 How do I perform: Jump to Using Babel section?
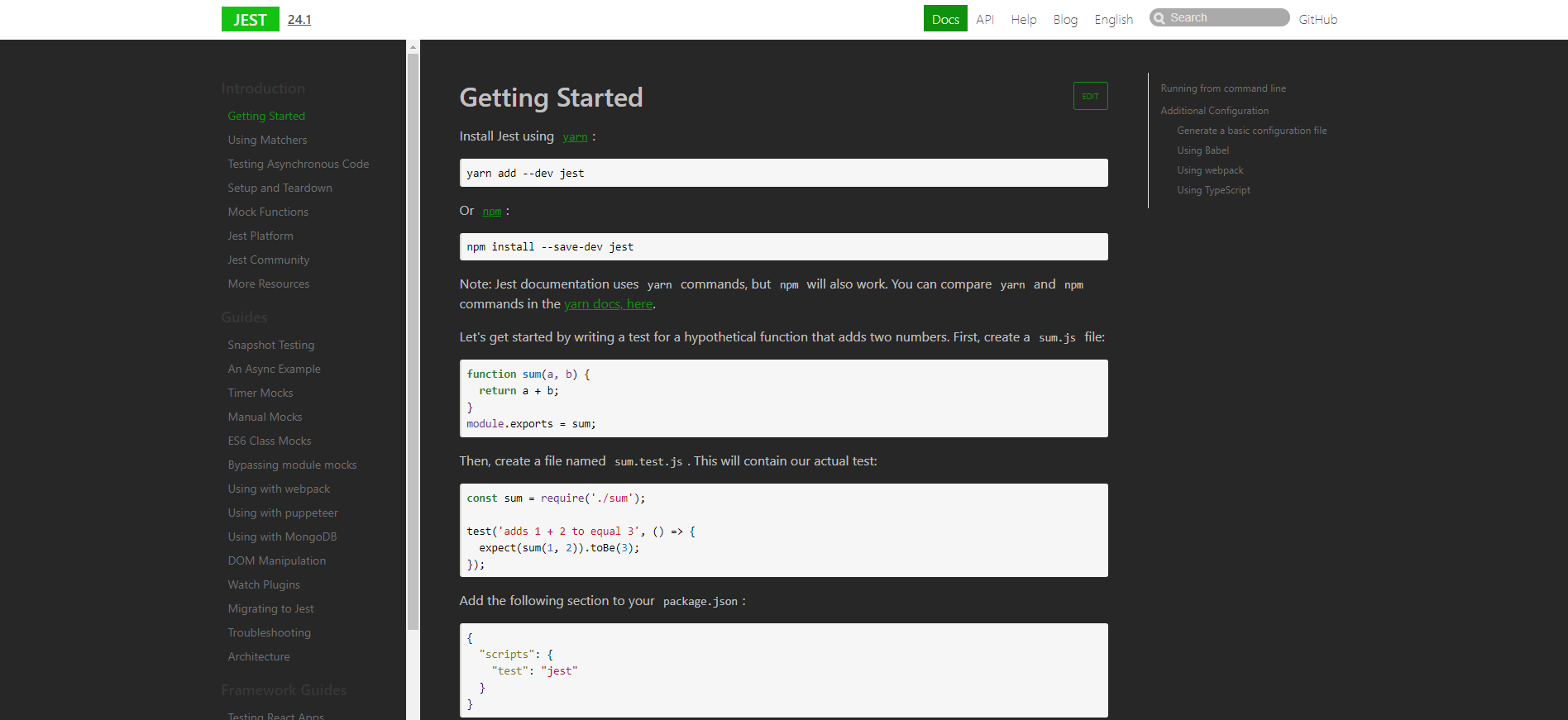pyautogui.click(x=1203, y=150)
